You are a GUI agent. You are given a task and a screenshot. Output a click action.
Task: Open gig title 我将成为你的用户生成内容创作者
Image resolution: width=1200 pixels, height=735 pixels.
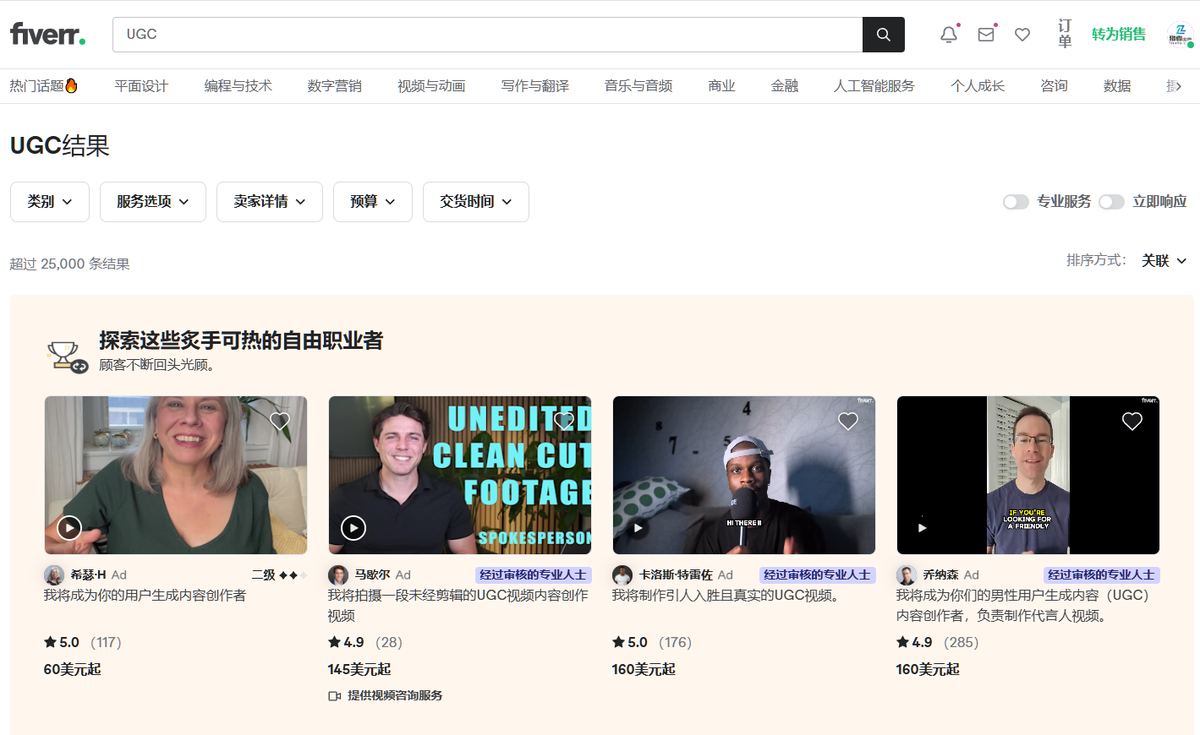point(145,595)
